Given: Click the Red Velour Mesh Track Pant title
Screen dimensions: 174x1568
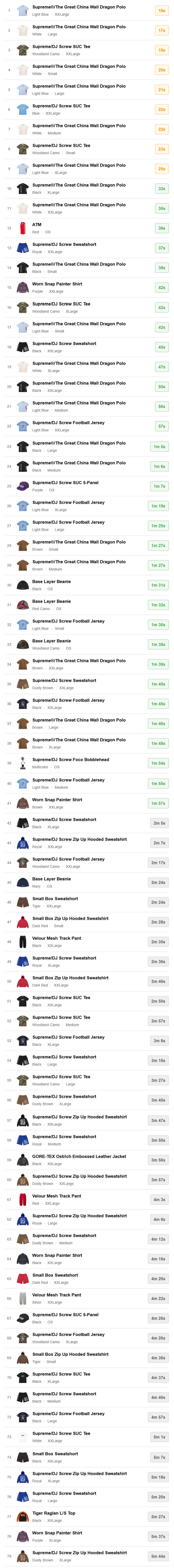Looking at the screenshot, I should tap(56, 1196).
